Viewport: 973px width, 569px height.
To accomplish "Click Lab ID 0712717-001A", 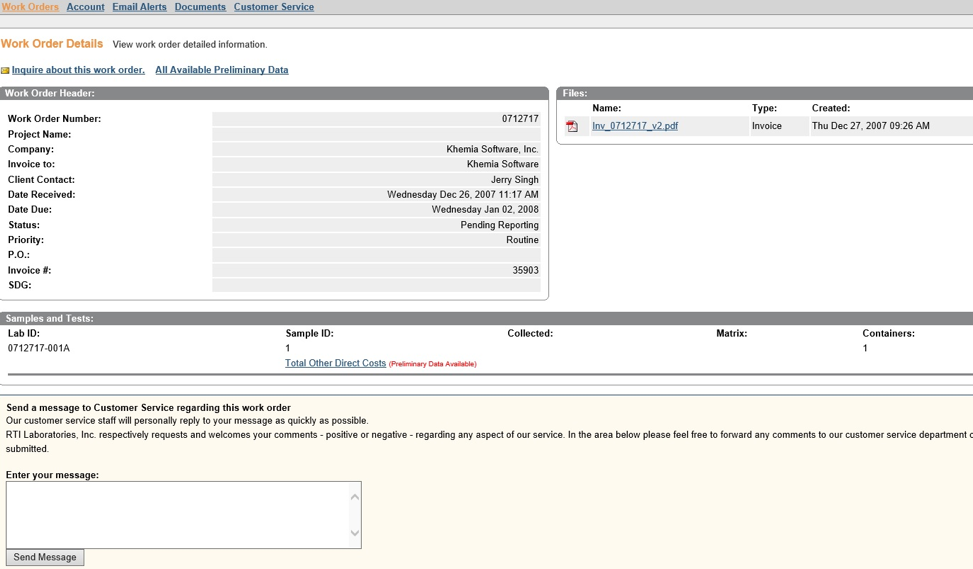I will point(38,348).
